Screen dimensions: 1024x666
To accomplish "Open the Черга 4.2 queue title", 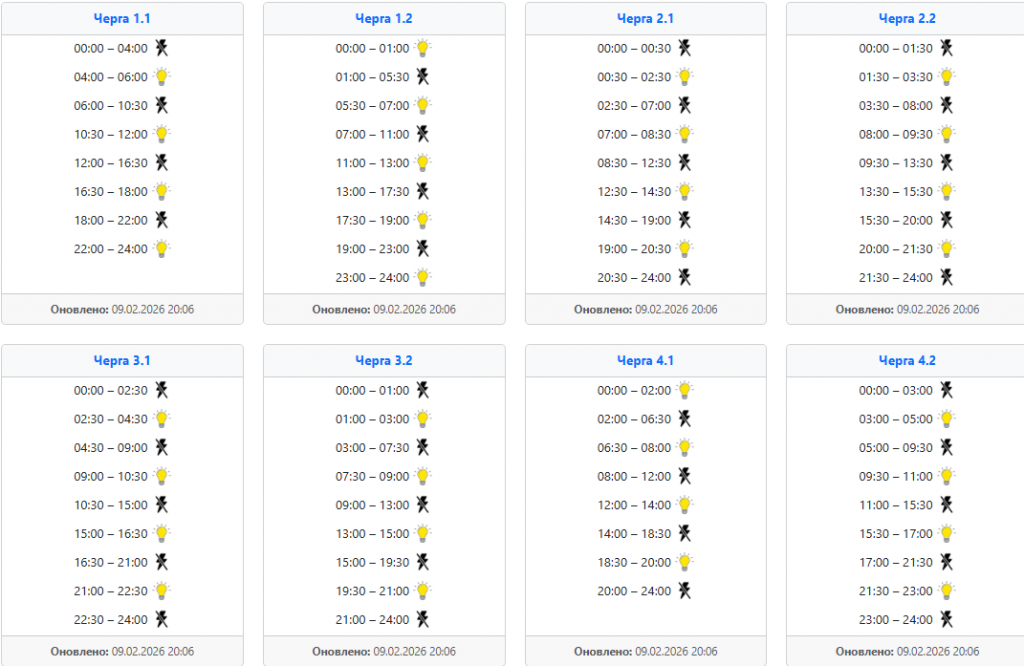I will click(x=907, y=361).
